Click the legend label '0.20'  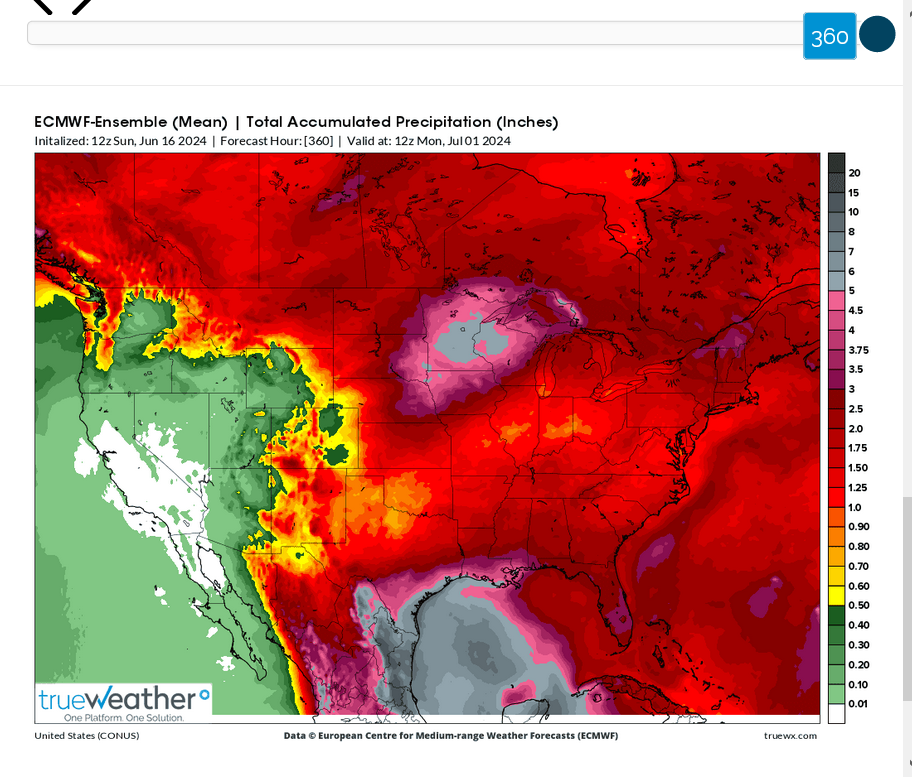click(x=858, y=664)
